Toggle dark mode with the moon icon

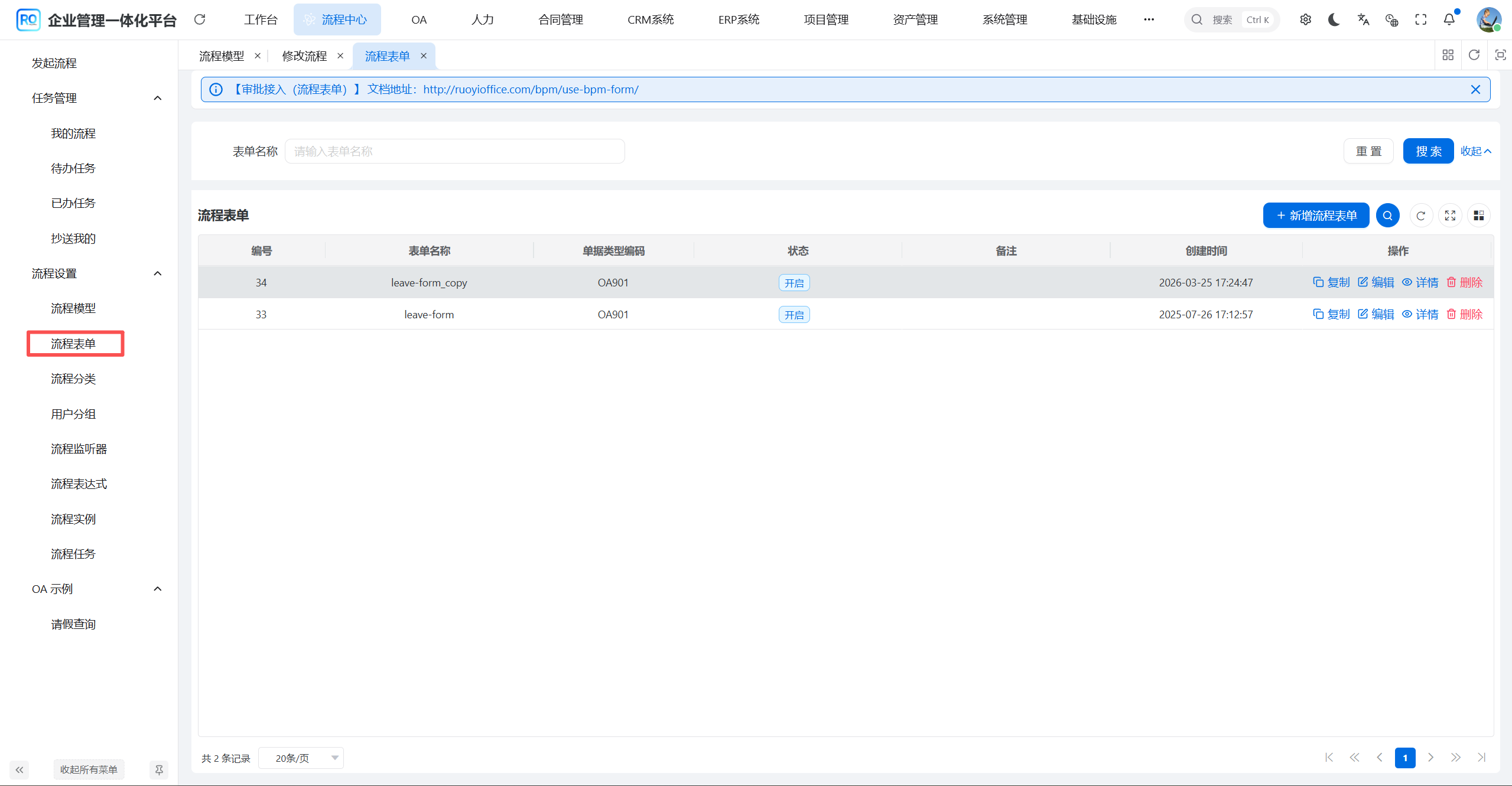(x=1334, y=19)
